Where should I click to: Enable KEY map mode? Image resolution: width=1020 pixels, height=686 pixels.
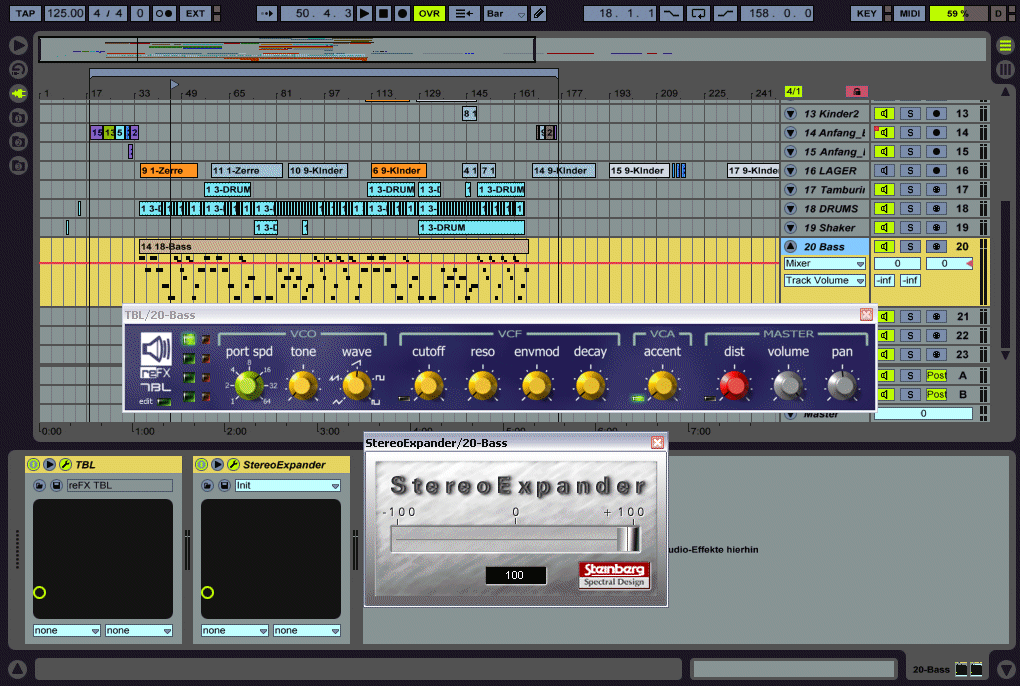click(866, 13)
